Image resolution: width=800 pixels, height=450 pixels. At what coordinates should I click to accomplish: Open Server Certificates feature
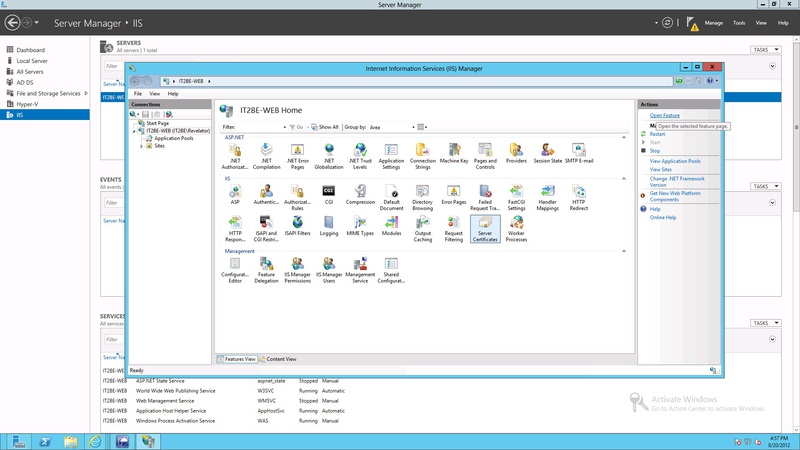485,228
